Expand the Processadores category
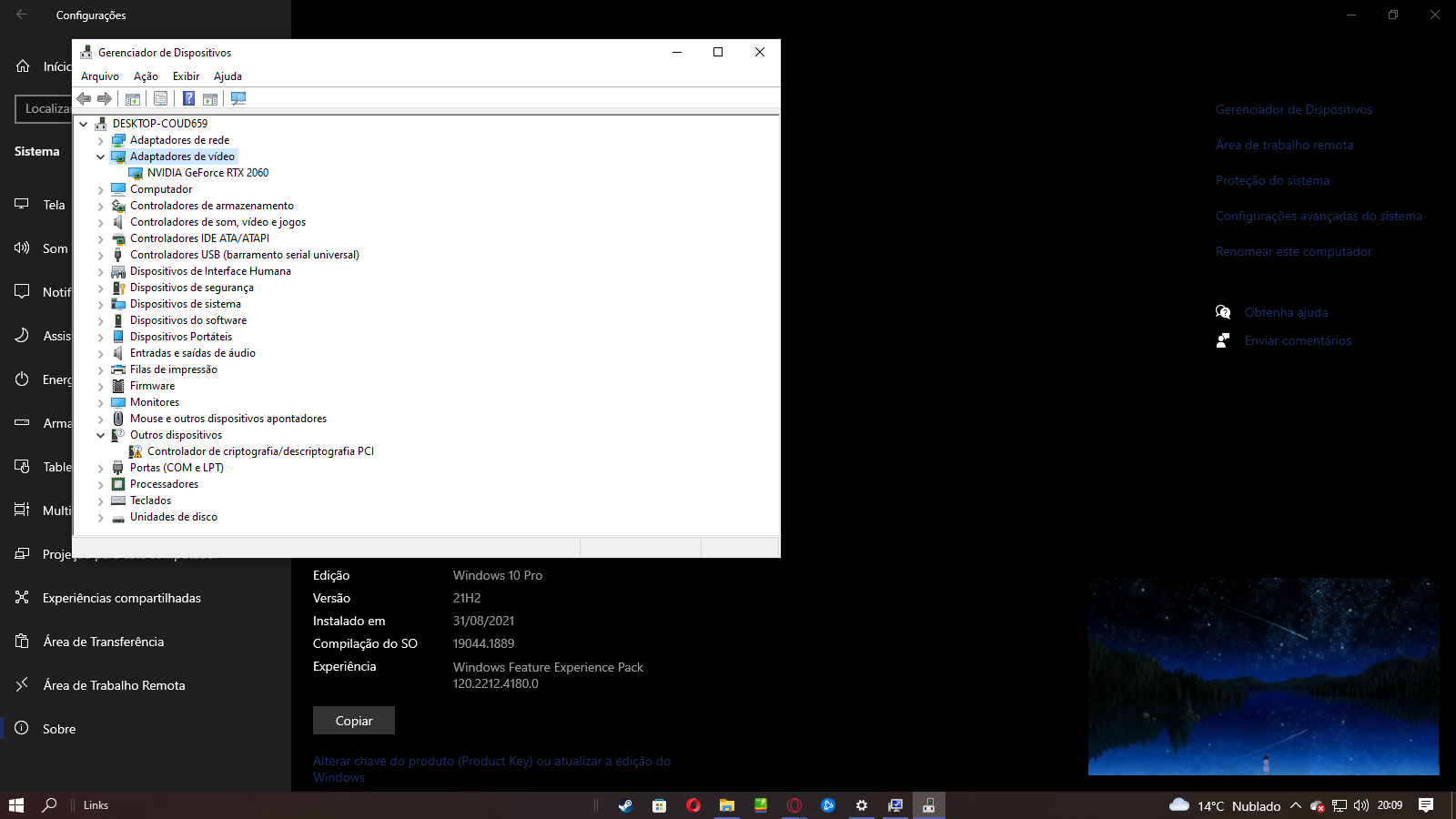This screenshot has height=819, width=1456. [101, 484]
